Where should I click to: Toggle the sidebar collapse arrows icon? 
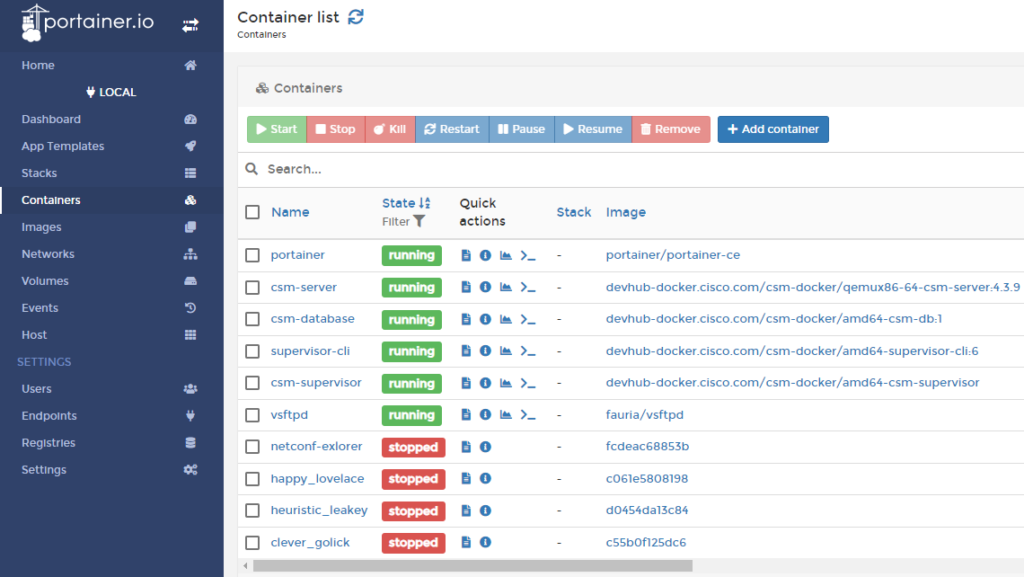[x=190, y=25]
